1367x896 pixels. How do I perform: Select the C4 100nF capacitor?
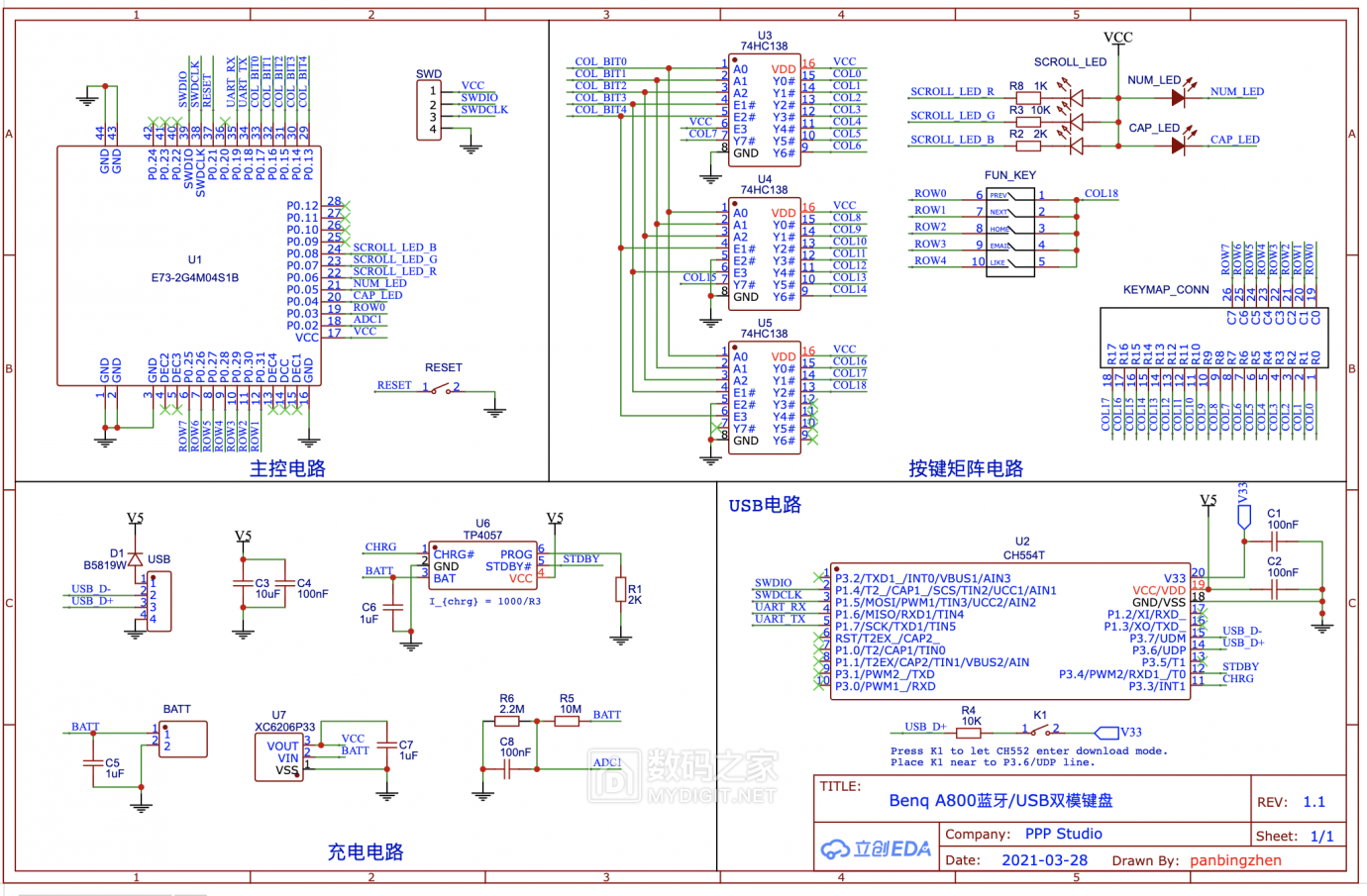pyautogui.click(x=285, y=584)
